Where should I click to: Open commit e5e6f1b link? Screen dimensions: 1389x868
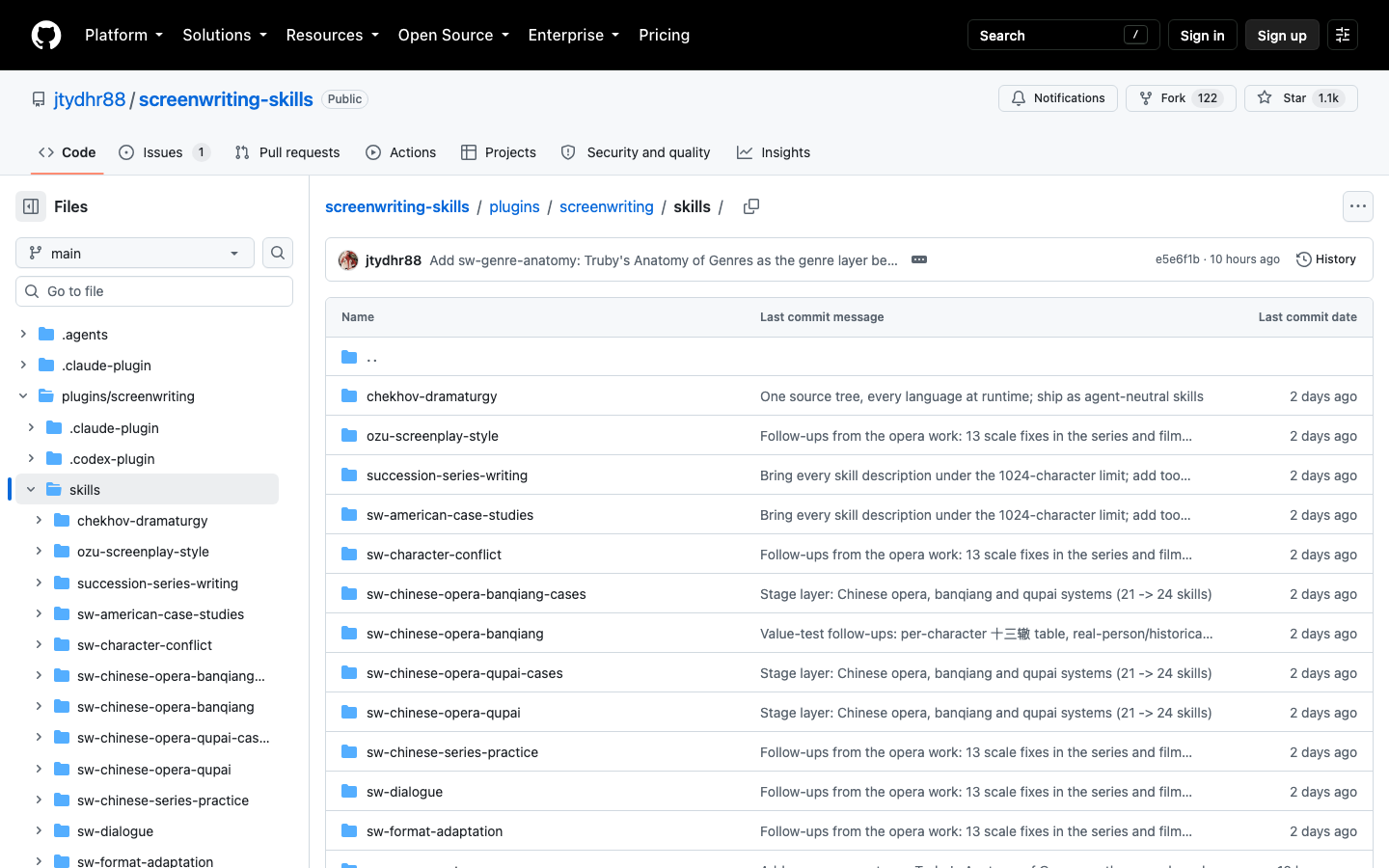pos(1178,259)
